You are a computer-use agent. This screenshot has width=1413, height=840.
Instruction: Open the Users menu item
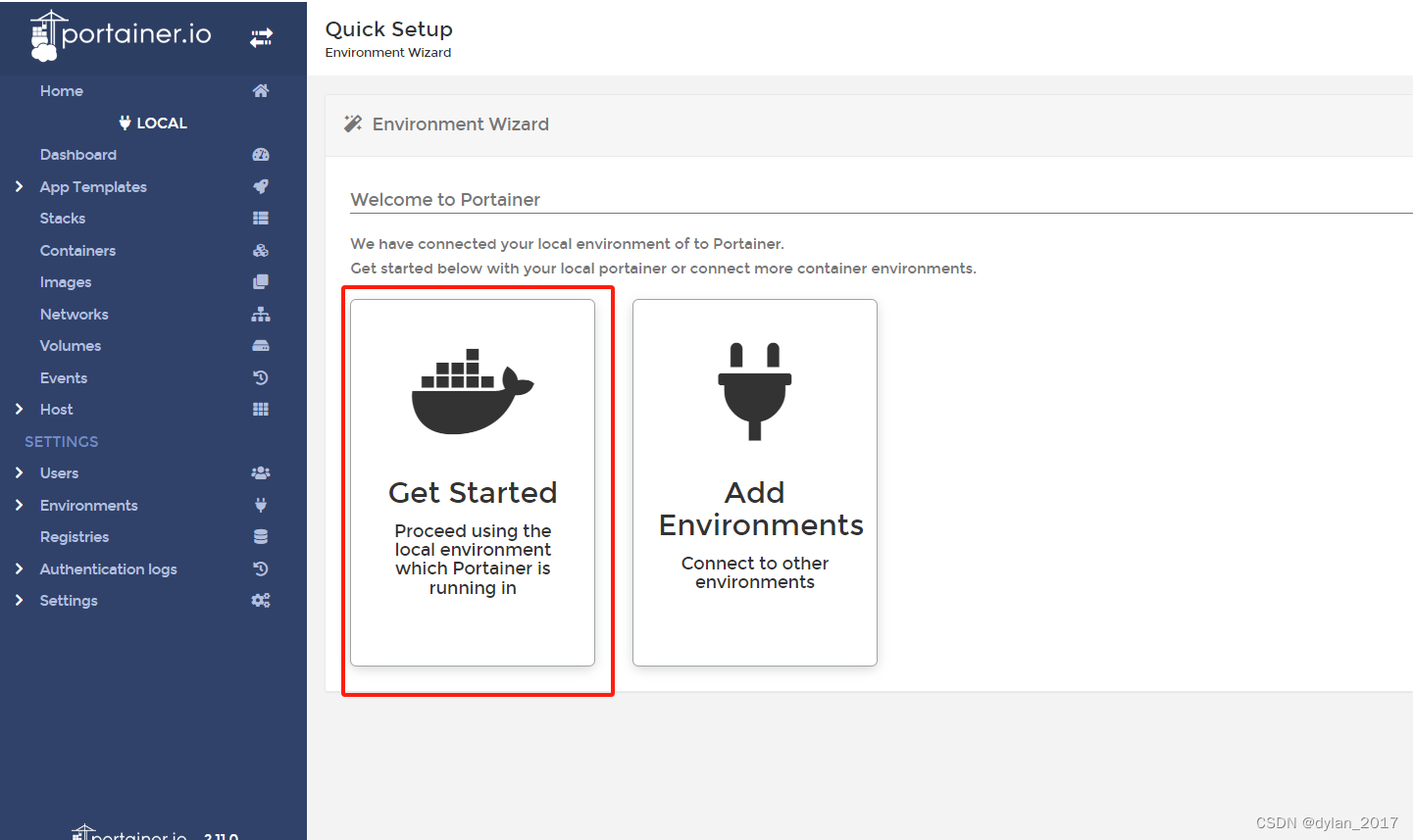(60, 473)
